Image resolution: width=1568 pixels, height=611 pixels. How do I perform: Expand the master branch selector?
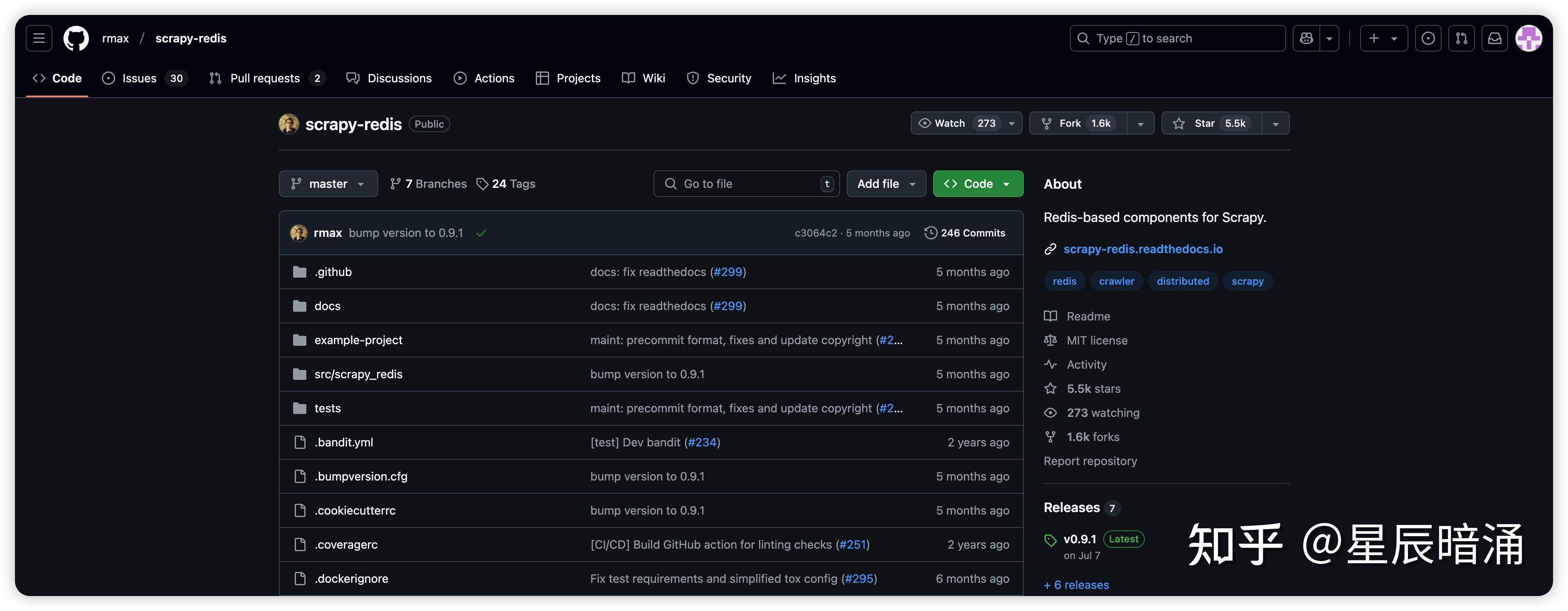(x=329, y=184)
